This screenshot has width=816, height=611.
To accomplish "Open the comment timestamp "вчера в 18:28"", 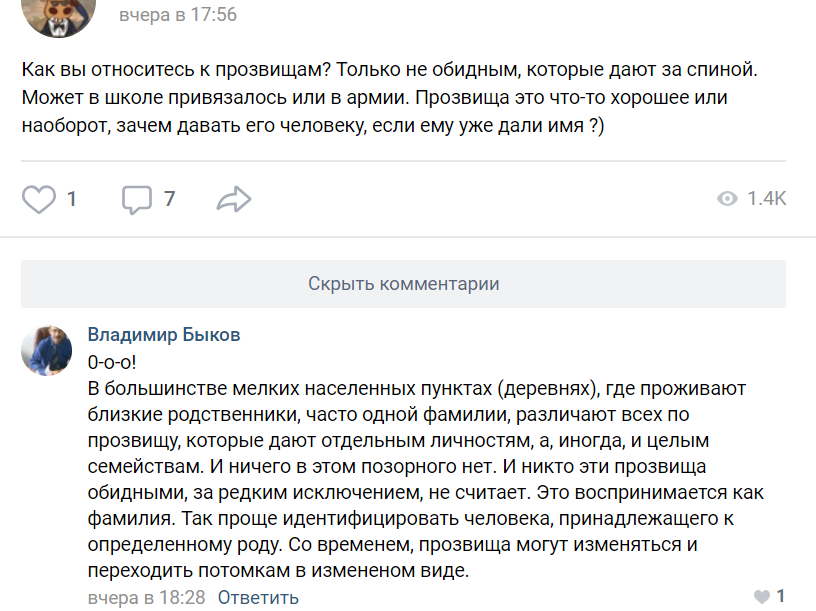I will point(146,598).
